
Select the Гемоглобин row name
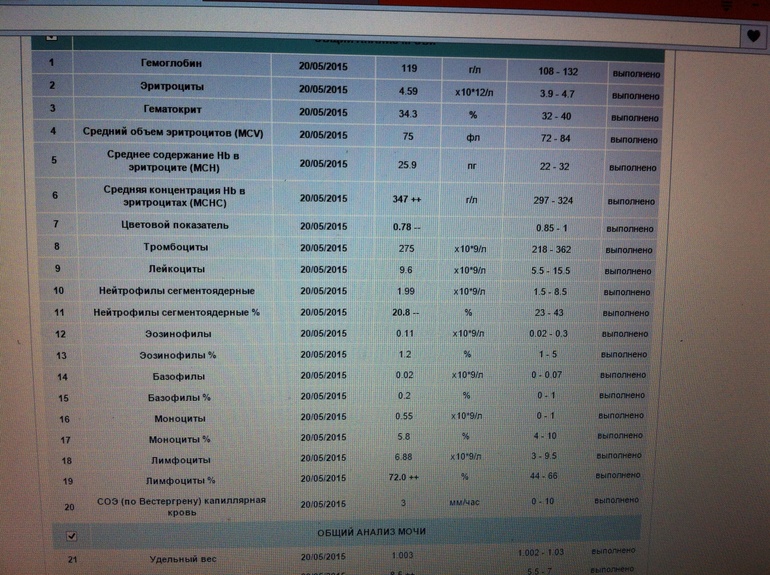click(171, 63)
